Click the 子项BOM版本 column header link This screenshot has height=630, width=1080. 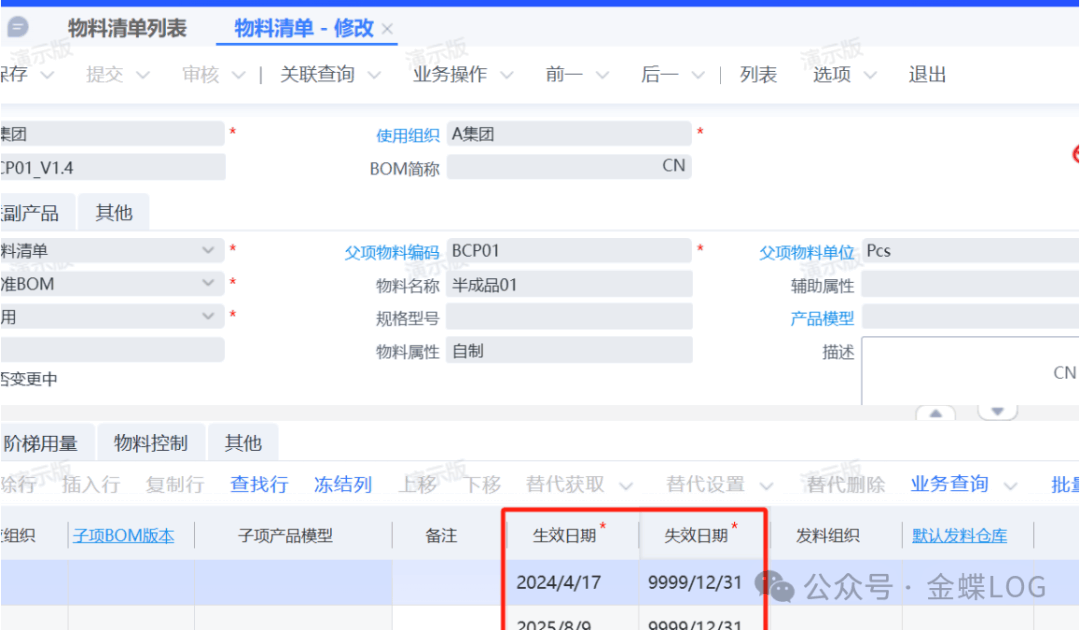123,536
